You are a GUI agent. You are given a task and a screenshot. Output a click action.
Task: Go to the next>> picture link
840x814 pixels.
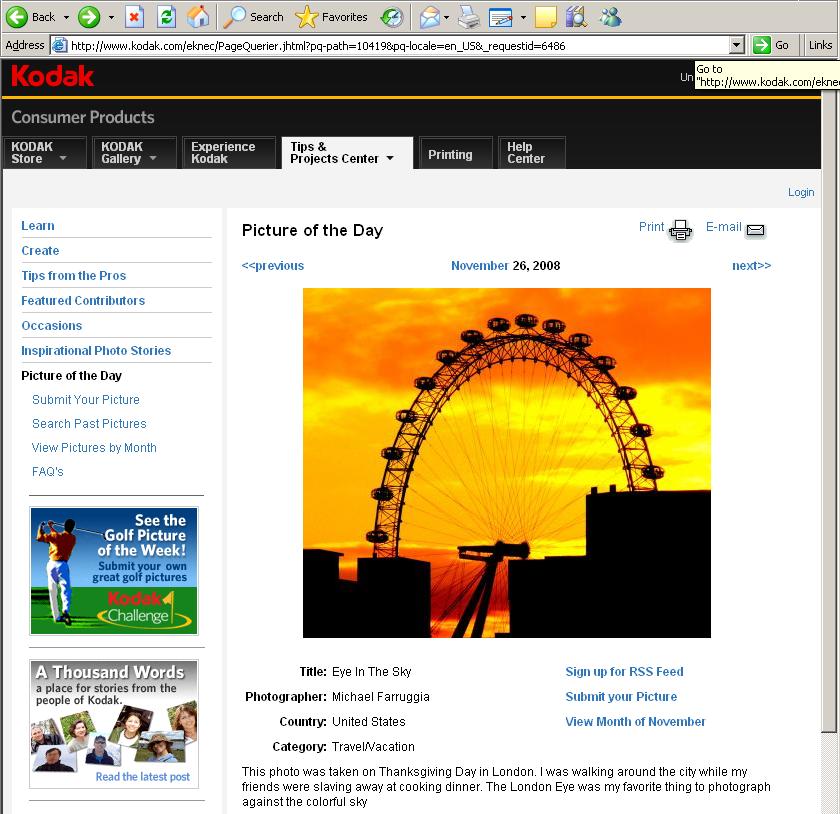click(751, 266)
